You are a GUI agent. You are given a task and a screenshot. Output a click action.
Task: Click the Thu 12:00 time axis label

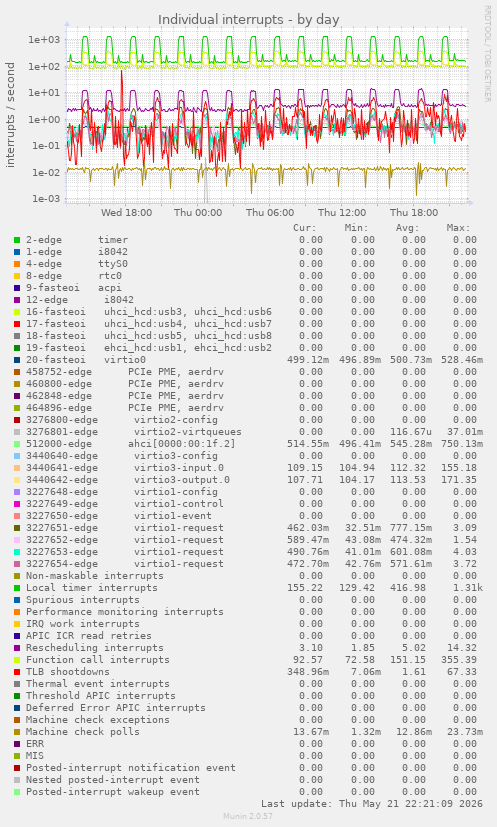pos(342,213)
